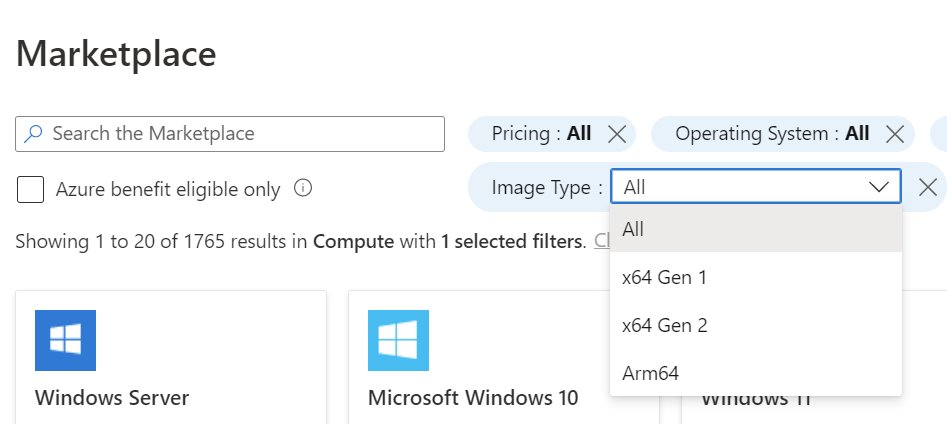Open the Windows Server tile icon
This screenshot has width=947, height=424.
click(65, 340)
